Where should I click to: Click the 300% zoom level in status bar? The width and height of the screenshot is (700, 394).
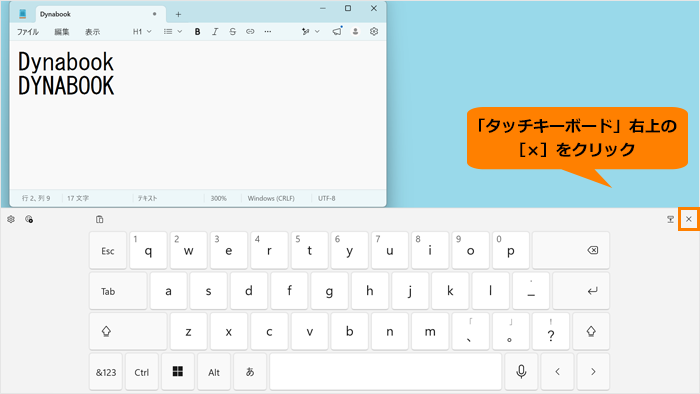(218, 198)
